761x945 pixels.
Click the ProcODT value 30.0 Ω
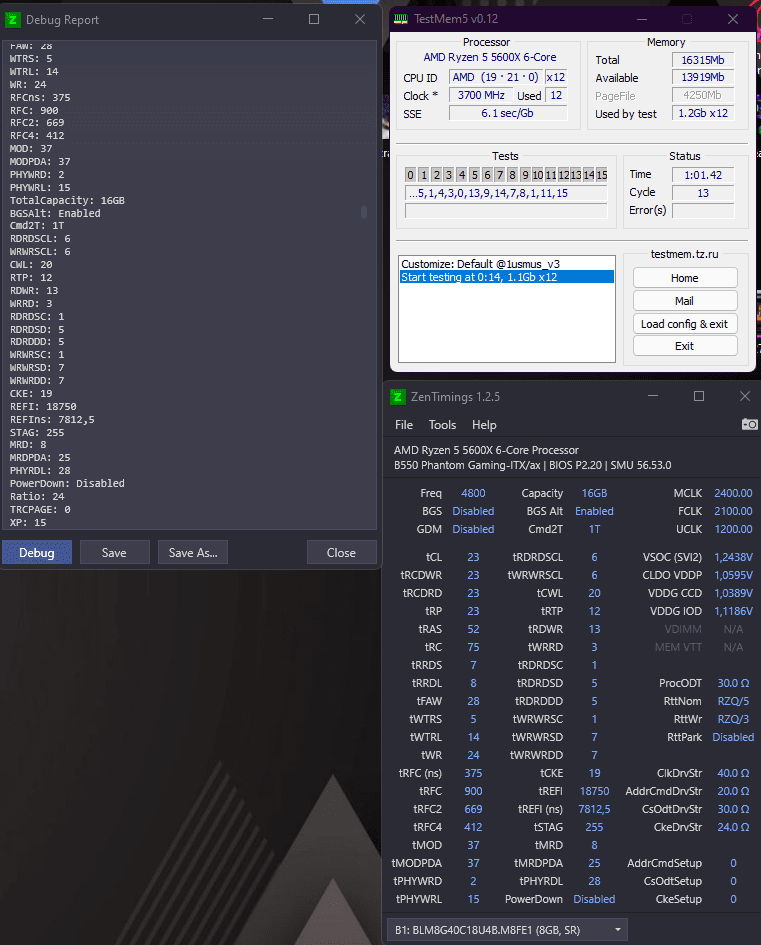point(733,683)
